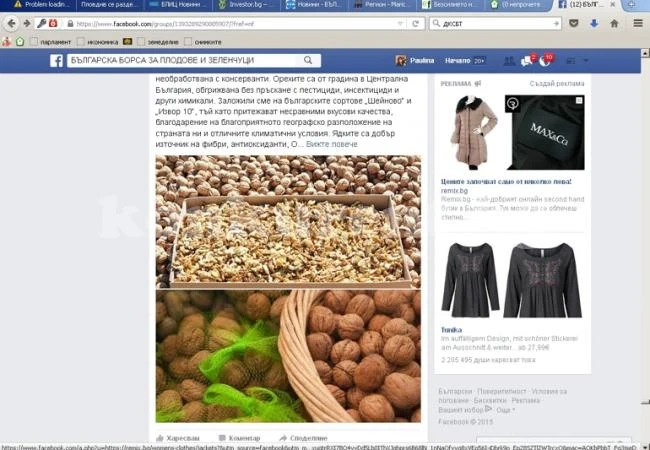Open a new tab with plus button
650x450 pixels.
631,5
